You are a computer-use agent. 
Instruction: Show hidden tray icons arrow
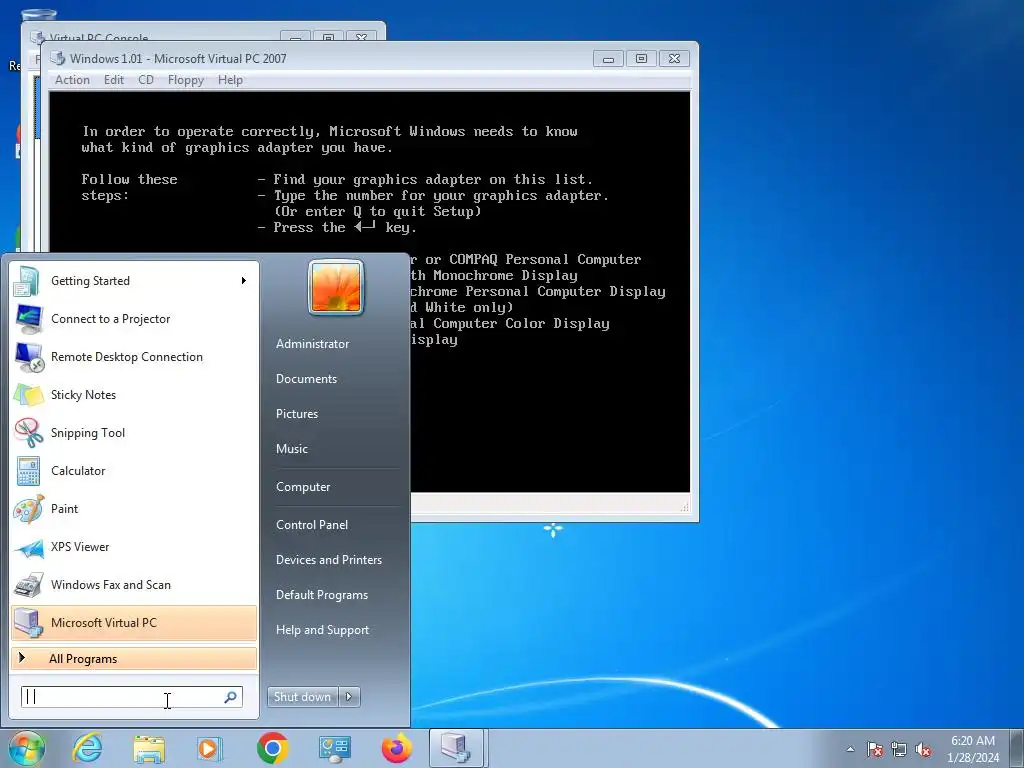click(850, 749)
